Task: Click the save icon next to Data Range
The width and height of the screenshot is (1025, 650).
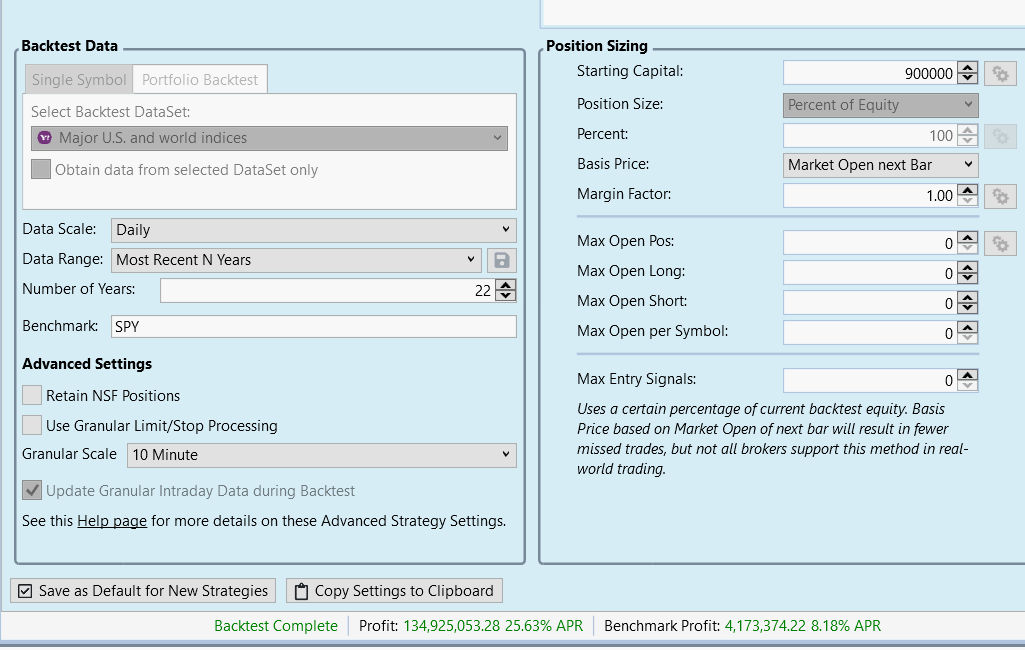Action: coord(502,260)
